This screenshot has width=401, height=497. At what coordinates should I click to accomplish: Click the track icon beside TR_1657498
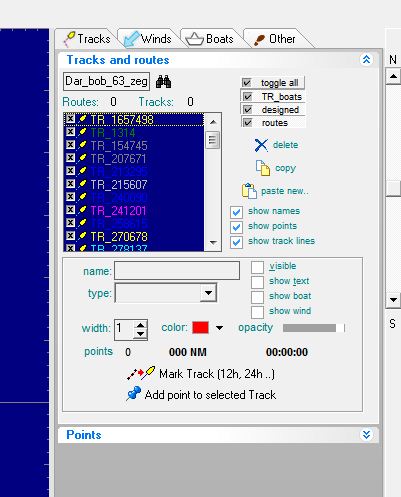[x=82, y=119]
